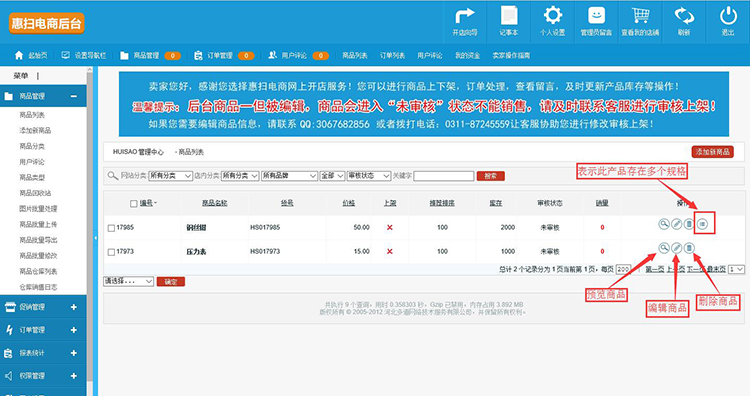Open the 审核状态 dropdown

pos(369,176)
